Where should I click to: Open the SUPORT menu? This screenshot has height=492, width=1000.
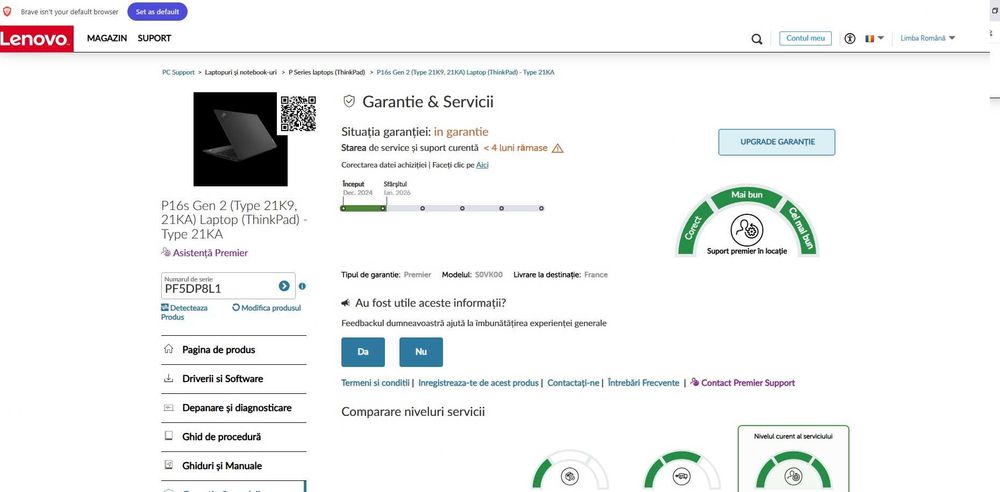[154, 38]
